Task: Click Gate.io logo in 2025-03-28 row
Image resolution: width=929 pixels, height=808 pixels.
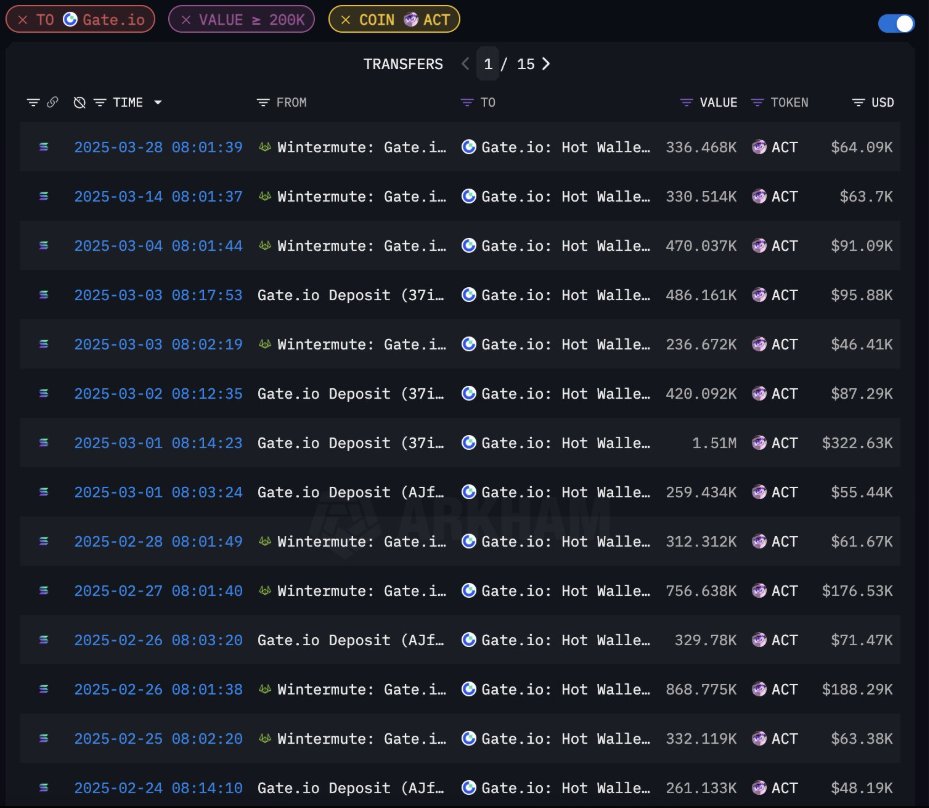Action: pyautogui.click(x=469, y=146)
